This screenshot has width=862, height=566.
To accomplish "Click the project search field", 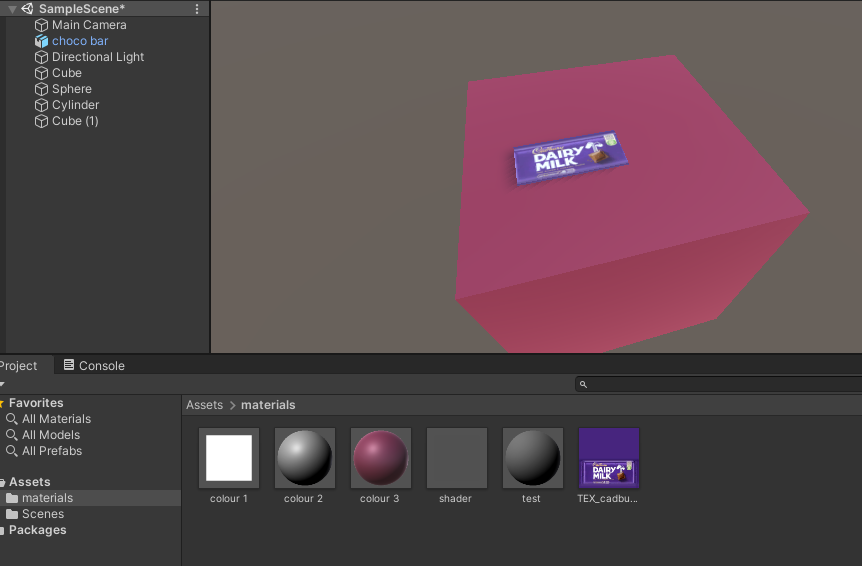I will [x=718, y=384].
